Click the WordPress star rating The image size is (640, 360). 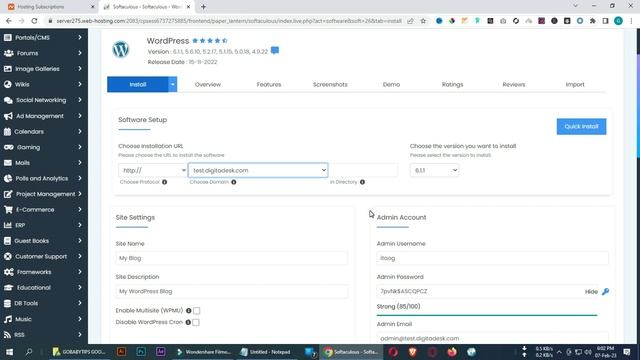(x=210, y=41)
